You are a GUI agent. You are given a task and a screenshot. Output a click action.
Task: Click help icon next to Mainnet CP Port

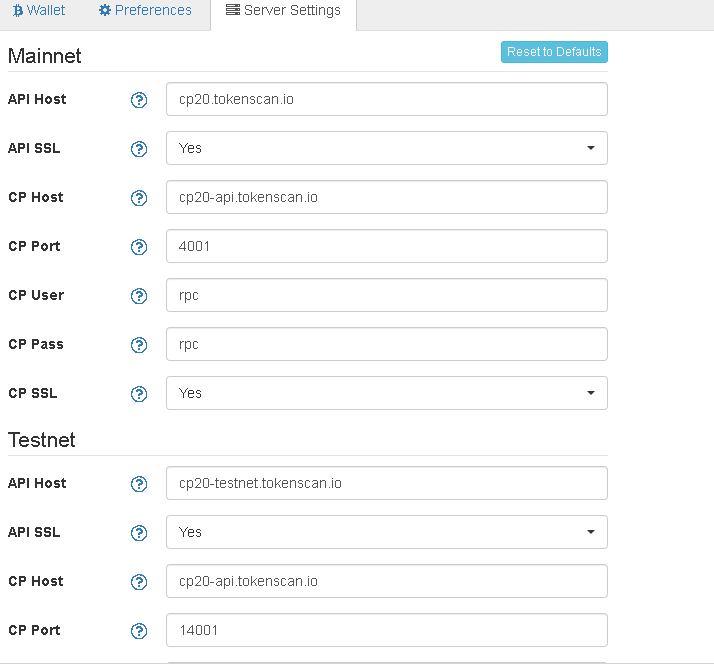pyautogui.click(x=139, y=247)
